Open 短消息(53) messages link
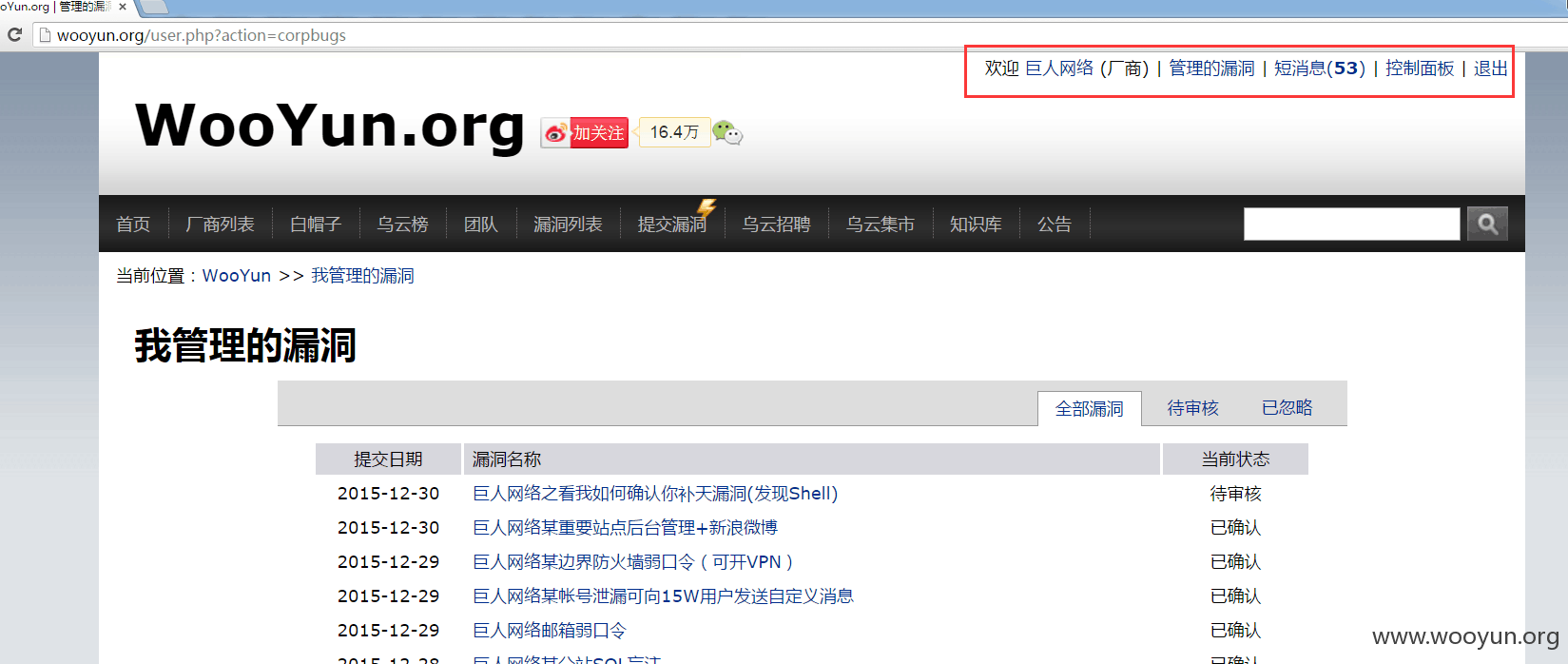 tap(1320, 68)
